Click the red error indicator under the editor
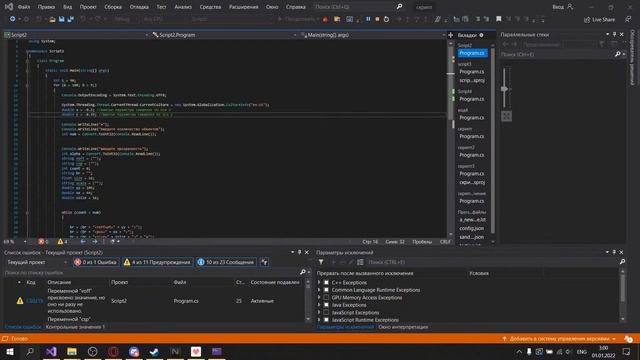 click(x=43, y=242)
